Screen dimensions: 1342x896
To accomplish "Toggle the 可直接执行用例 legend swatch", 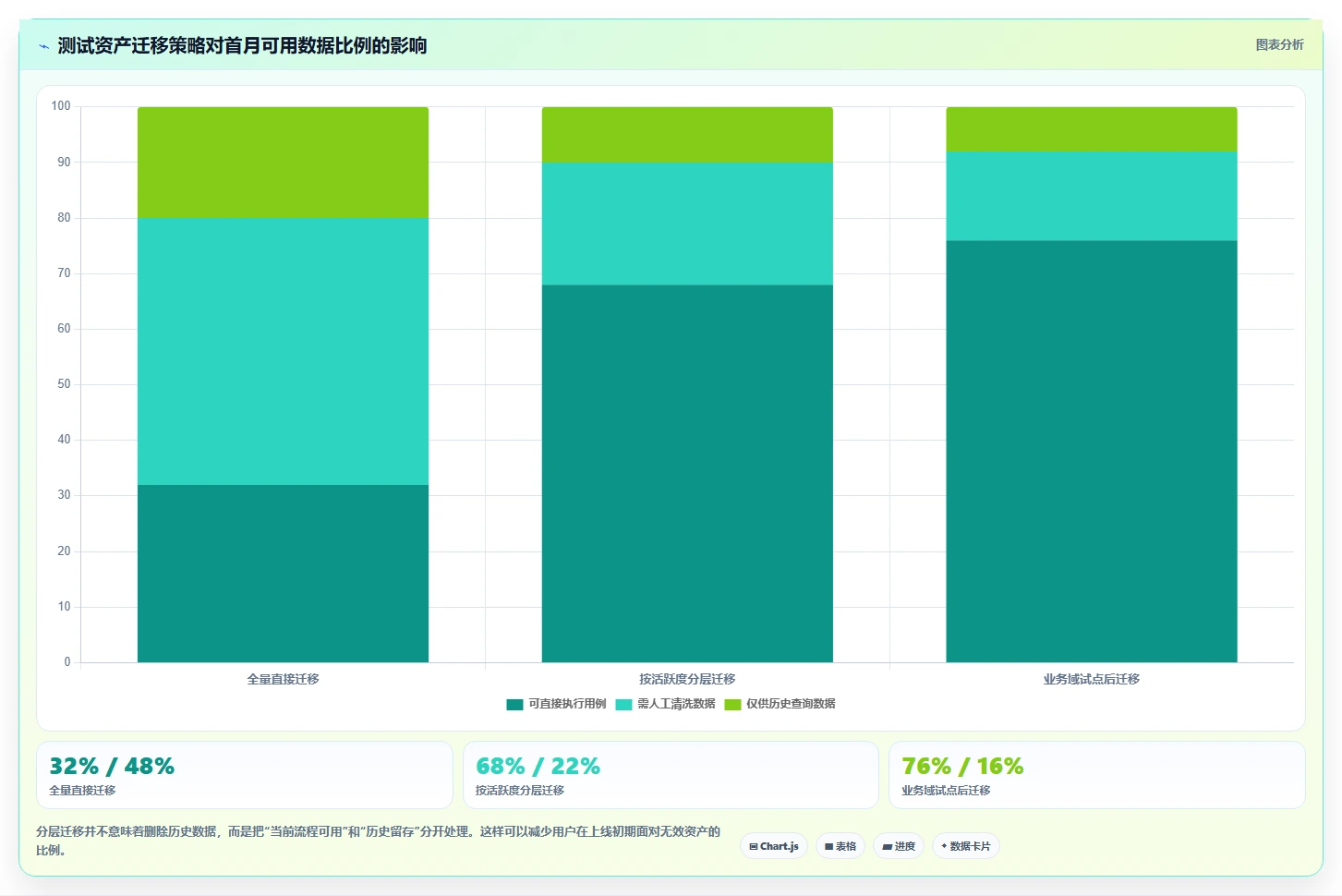I will (514, 704).
